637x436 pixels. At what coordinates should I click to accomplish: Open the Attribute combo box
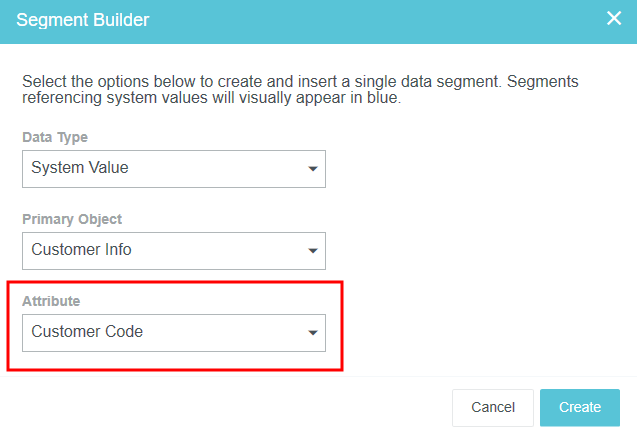point(173,333)
